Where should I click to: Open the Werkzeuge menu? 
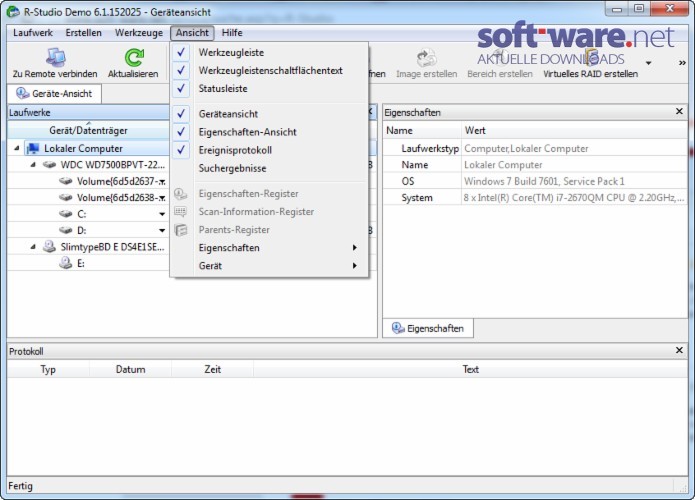139,33
